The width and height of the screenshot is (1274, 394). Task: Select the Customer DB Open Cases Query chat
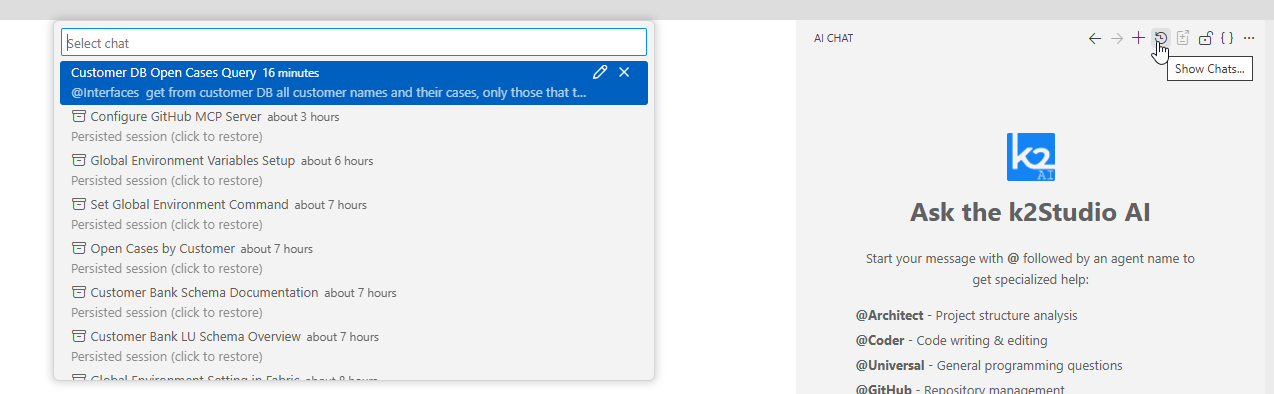[x=354, y=82]
